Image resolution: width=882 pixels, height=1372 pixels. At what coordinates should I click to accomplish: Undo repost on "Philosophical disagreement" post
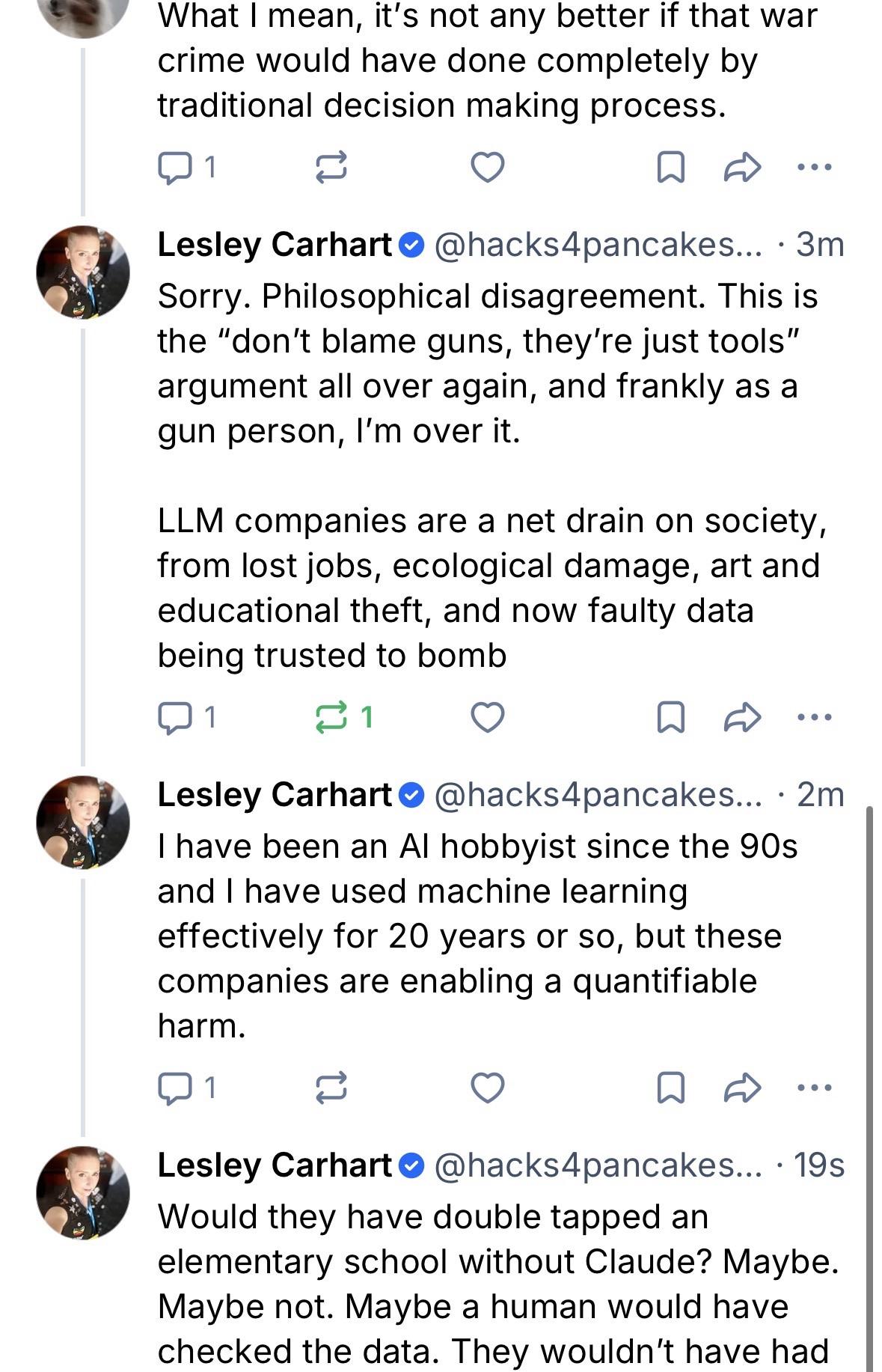[x=331, y=718]
